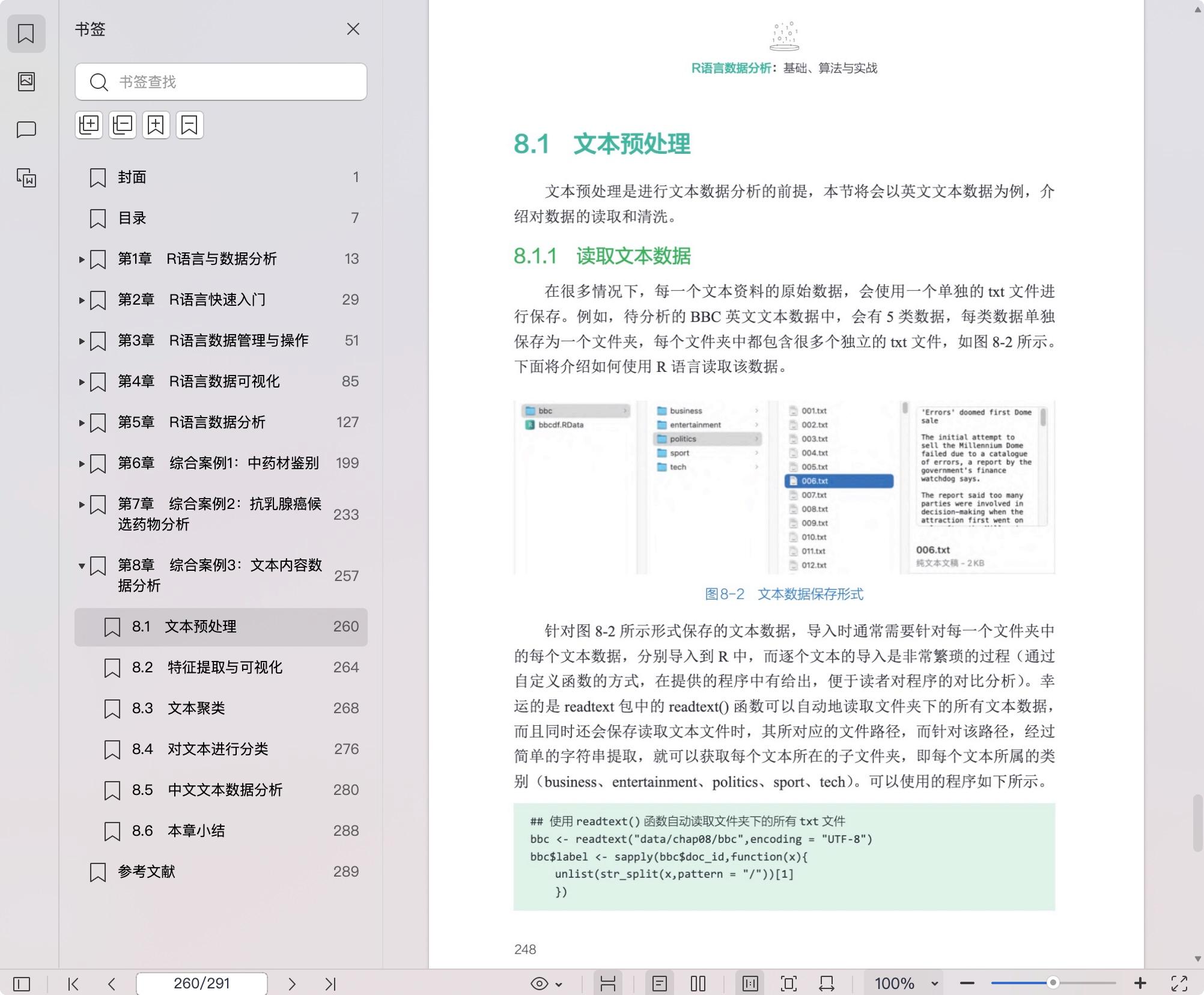Click figure 8-2 image in document
The width and height of the screenshot is (1204, 995).
point(784,487)
